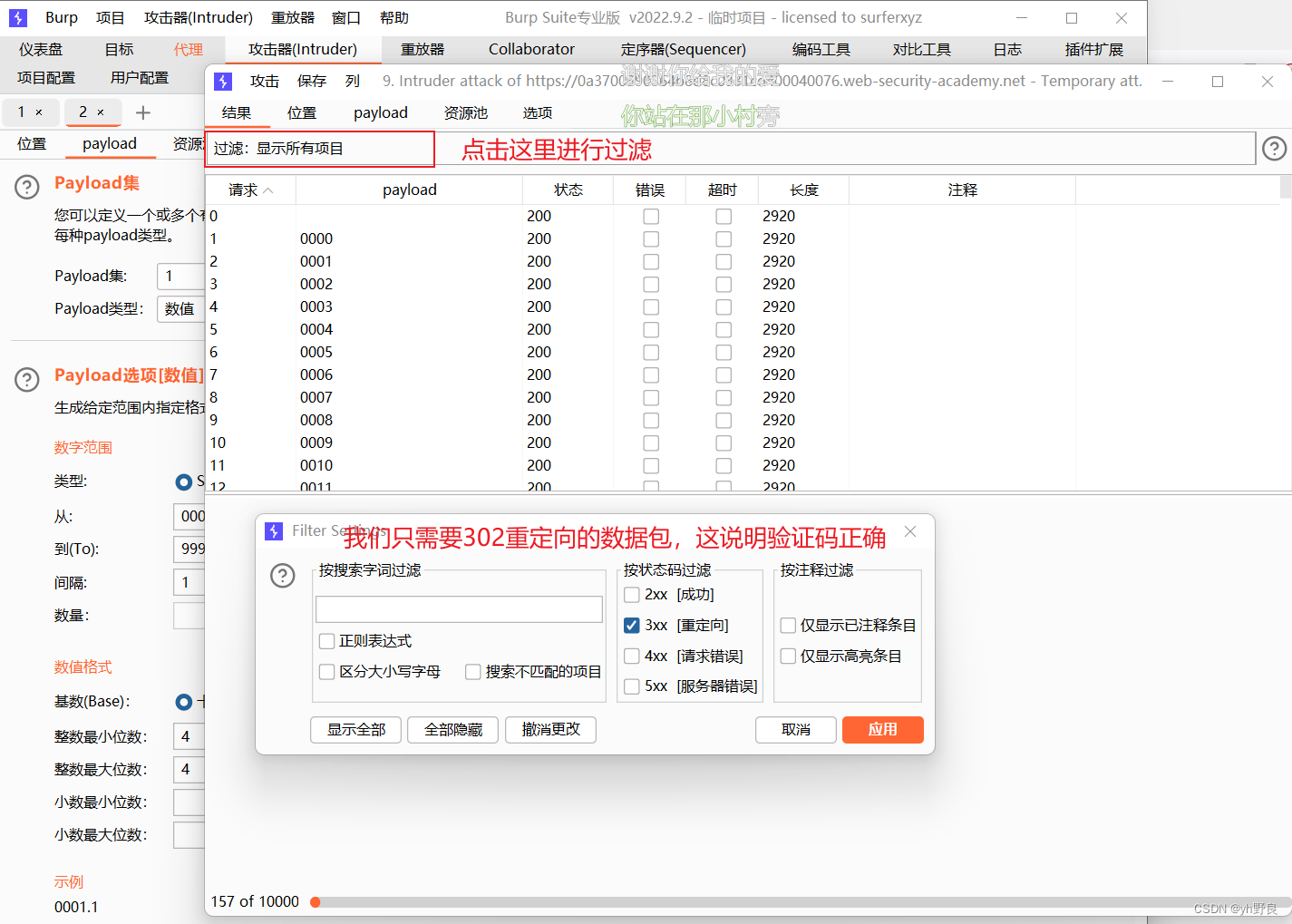Screen dimensions: 1292x924
Task: Enable the 5xx [服务器错误] status filter
Action: 632,686
